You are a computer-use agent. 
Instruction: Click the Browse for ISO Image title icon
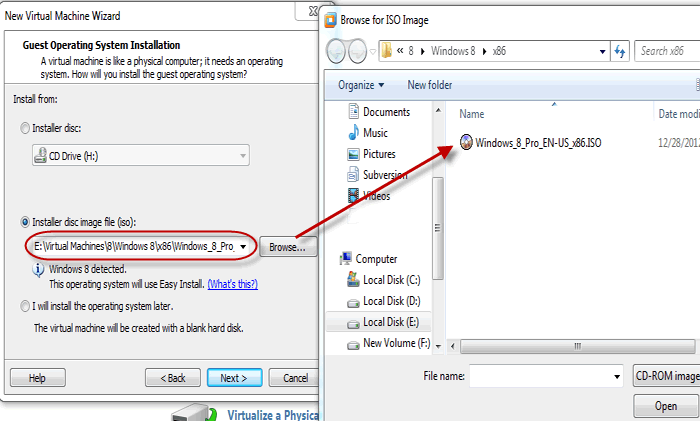click(330, 20)
